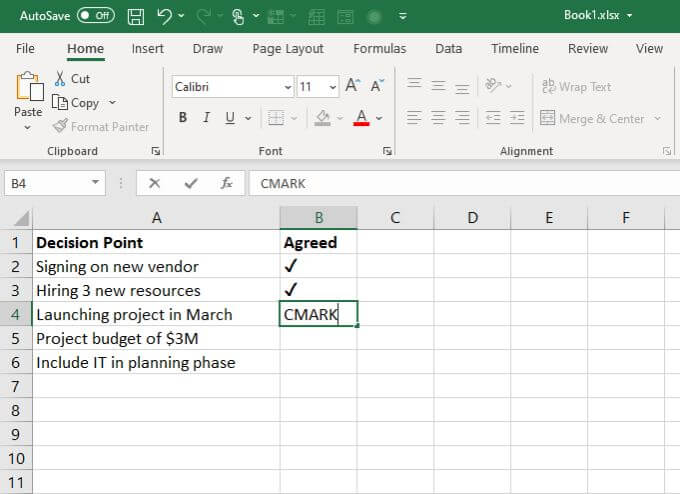Click the checkmark next to 'Signing on new vendor'
This screenshot has height=494, width=680.
pos(291,265)
